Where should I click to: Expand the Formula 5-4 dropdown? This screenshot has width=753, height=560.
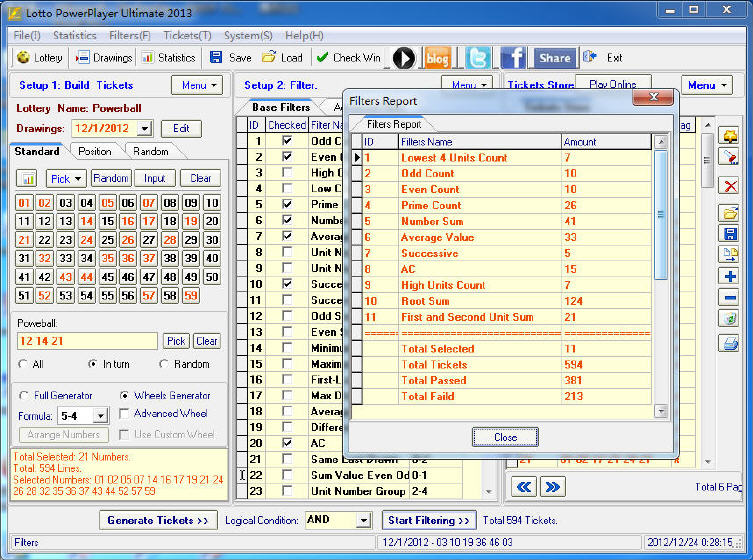point(100,416)
